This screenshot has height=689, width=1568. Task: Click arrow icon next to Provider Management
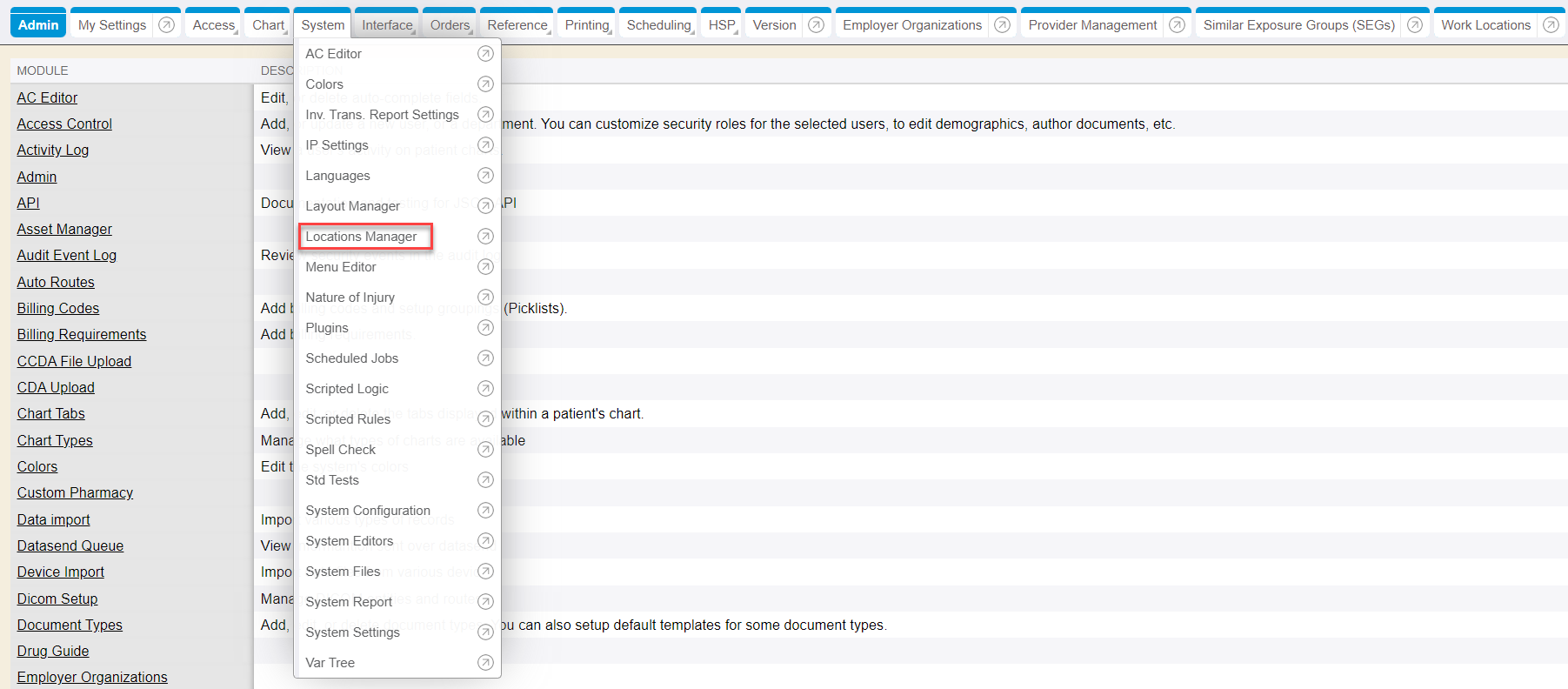[x=1177, y=25]
